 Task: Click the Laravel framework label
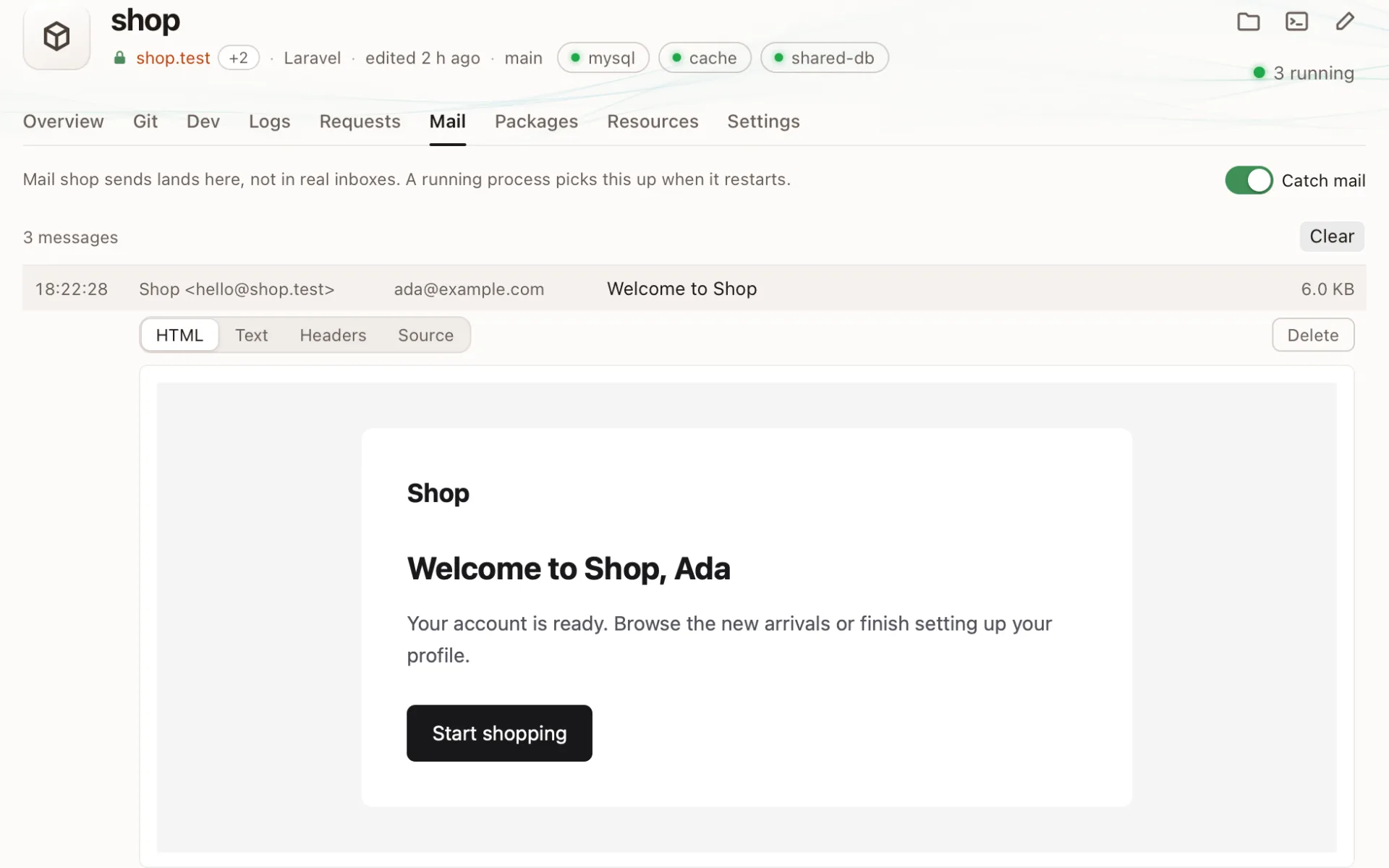312,58
